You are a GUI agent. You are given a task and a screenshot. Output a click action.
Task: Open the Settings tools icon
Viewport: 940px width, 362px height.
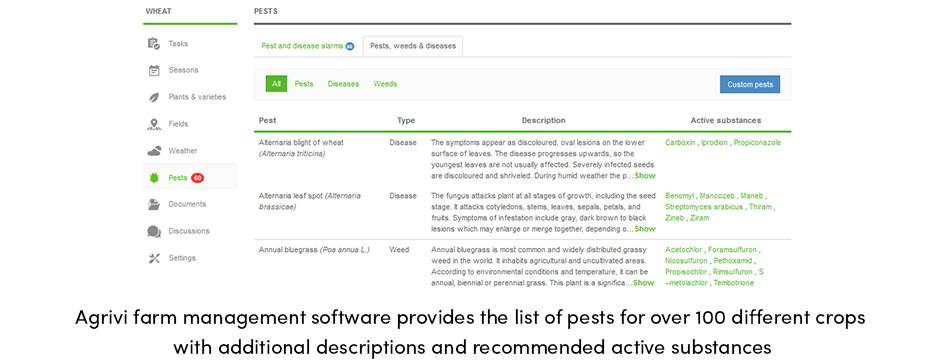point(154,258)
